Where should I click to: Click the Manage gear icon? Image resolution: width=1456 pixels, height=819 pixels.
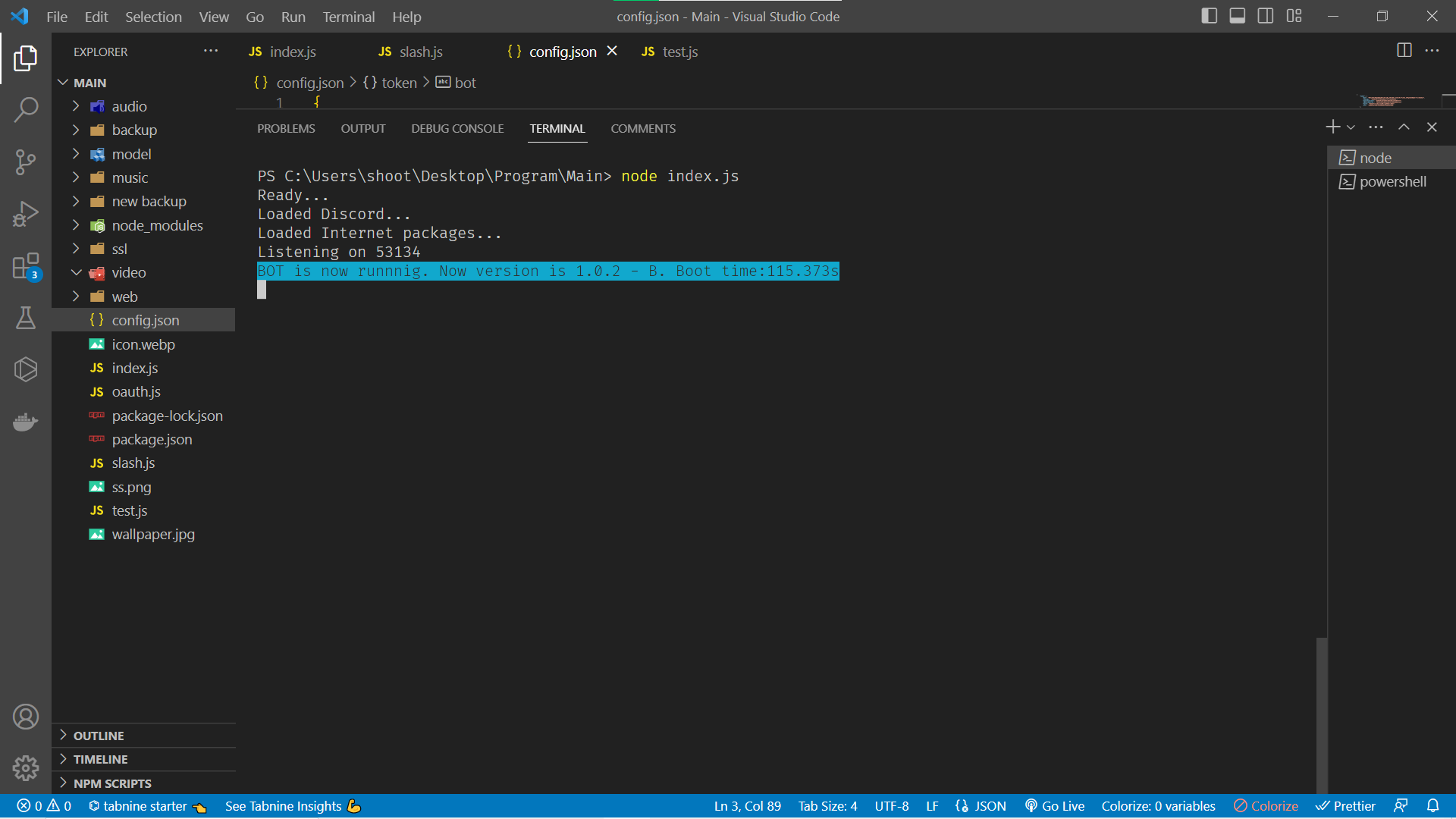point(26,768)
